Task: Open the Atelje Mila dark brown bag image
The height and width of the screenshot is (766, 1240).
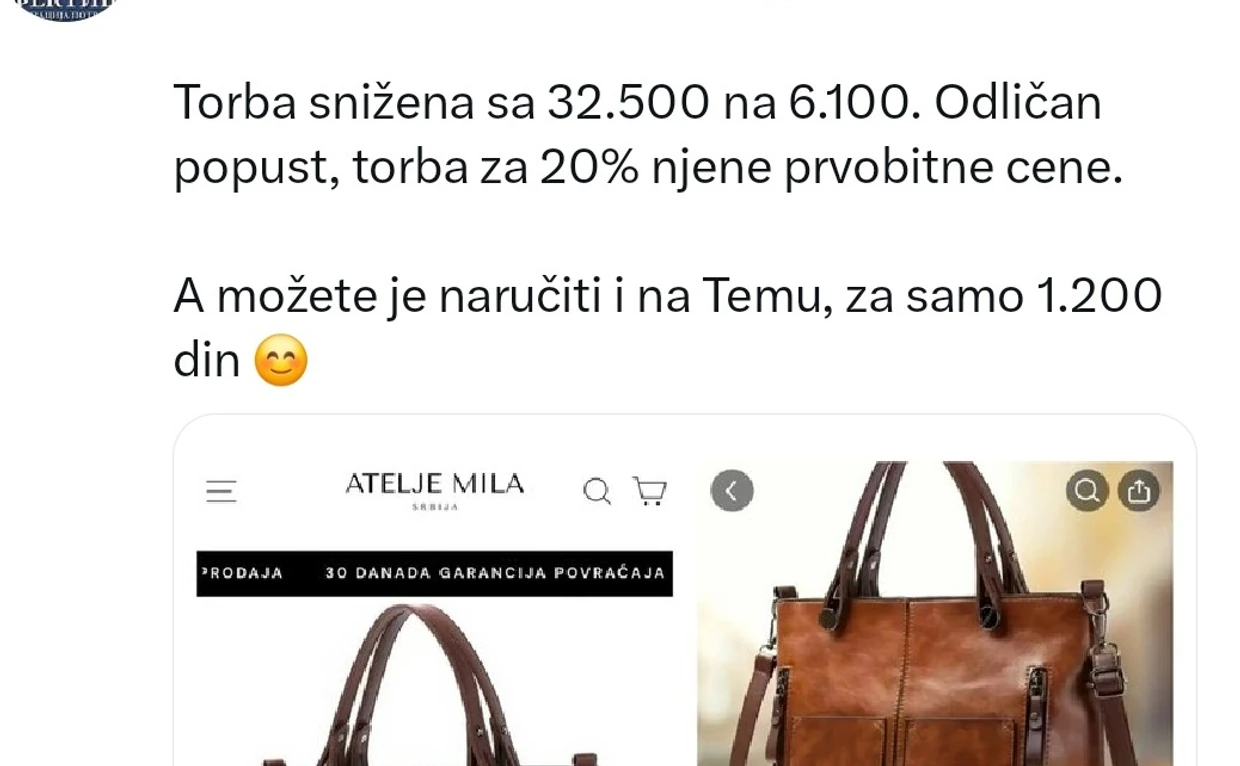Action: pyautogui.click(x=434, y=684)
